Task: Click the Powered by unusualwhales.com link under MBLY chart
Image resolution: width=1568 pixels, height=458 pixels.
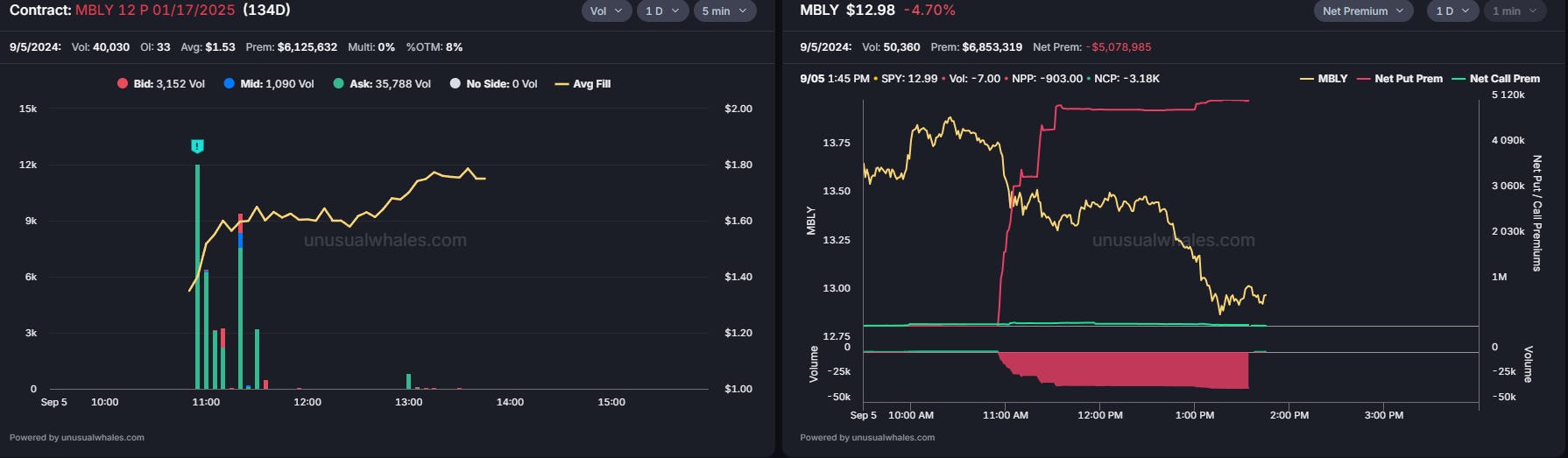Action: coord(867,437)
